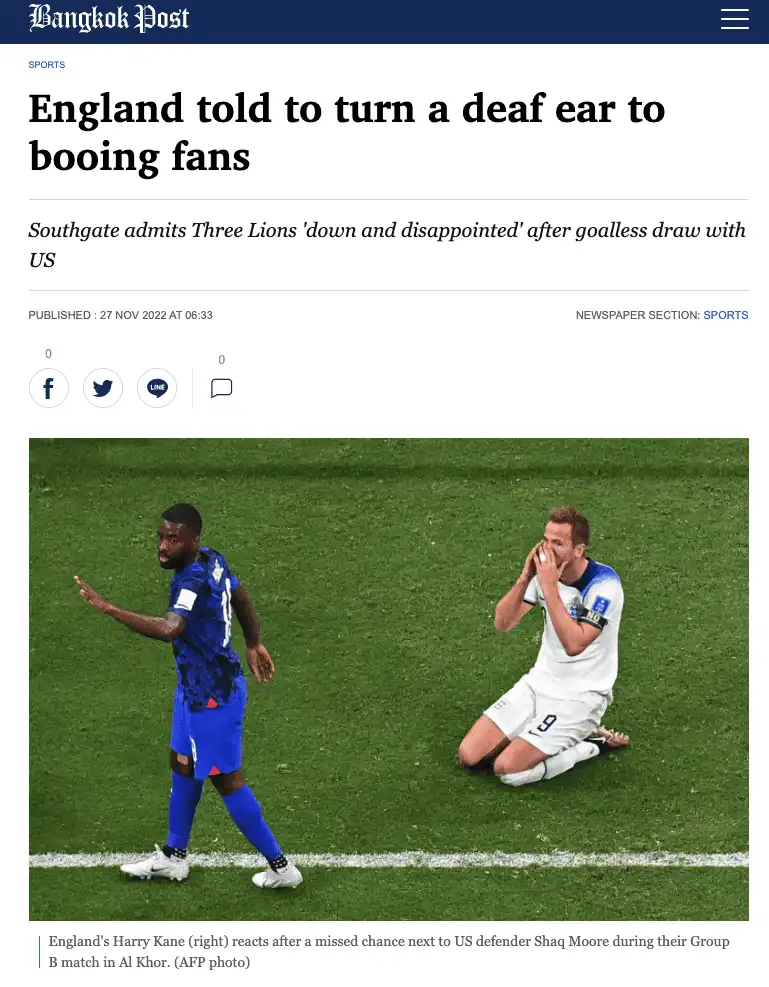
Task: Click the AFP photo credit text
Action: tap(212, 962)
